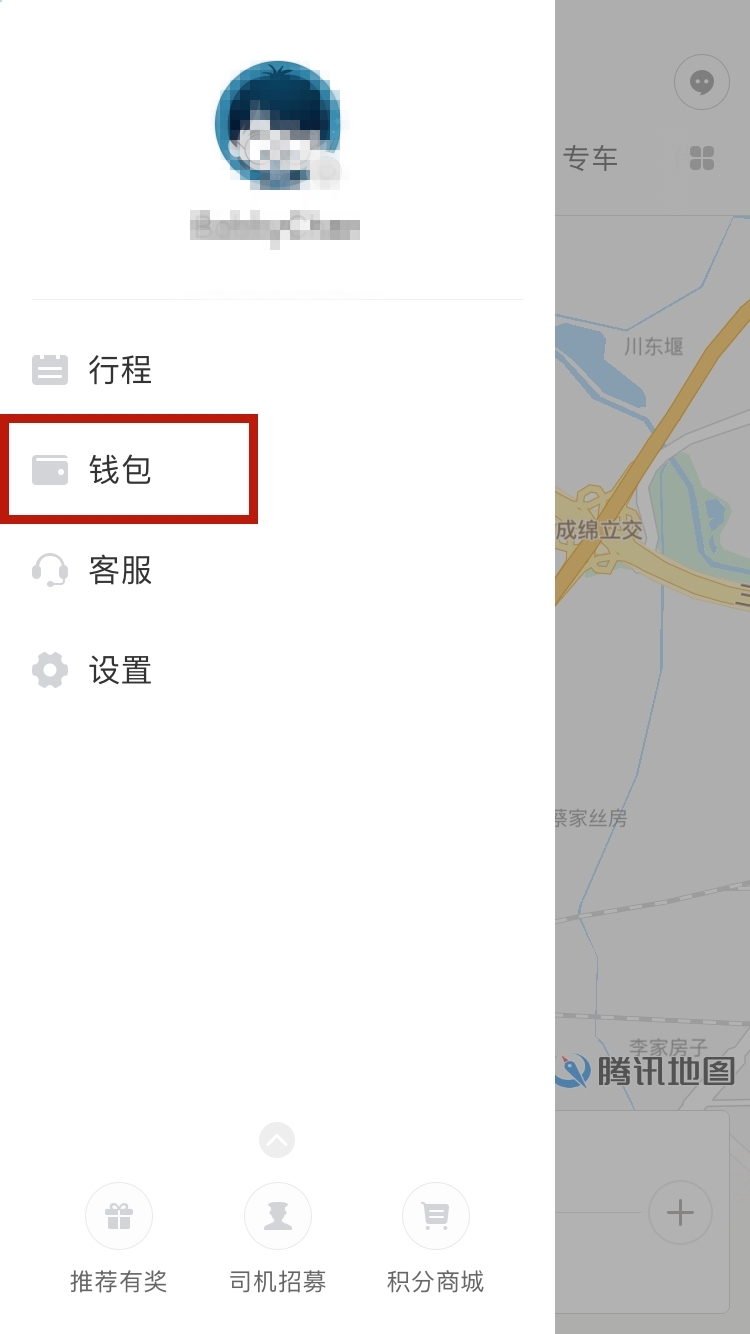Tap the wallet icon beside 钱包

[x=50, y=470]
